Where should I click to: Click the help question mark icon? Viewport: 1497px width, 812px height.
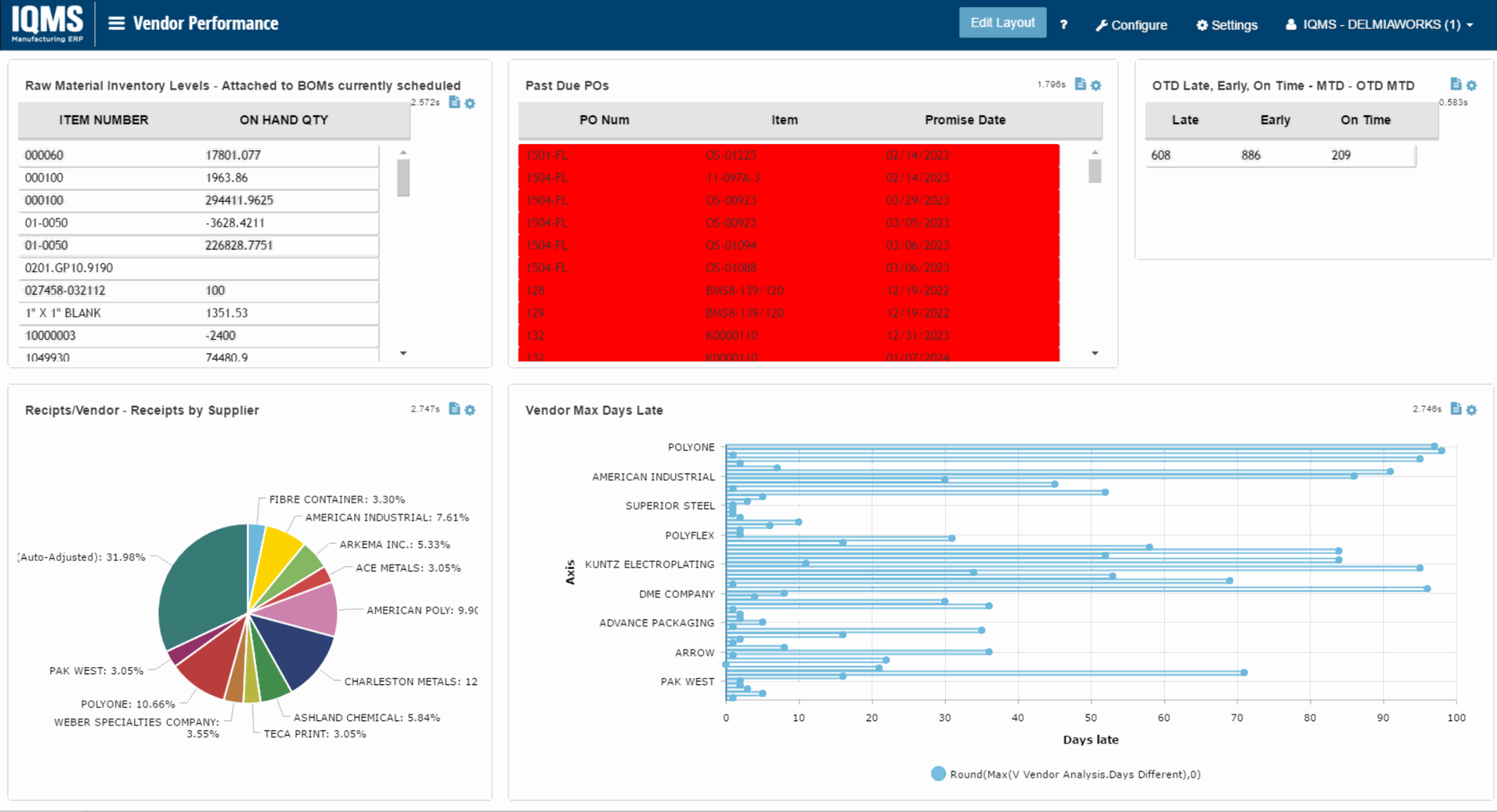(1063, 25)
